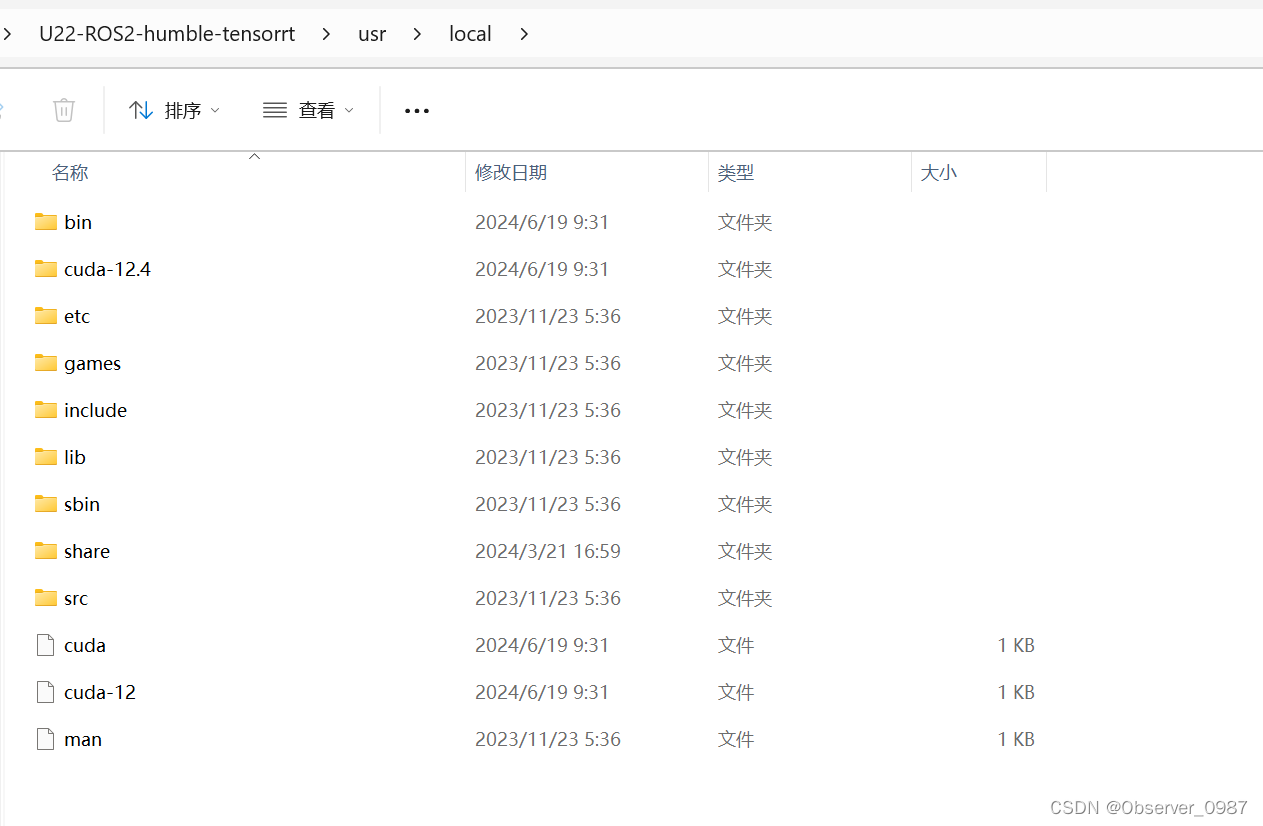Click the cuda file name
Image resolution: width=1263 pixels, height=826 pixels.
tap(85, 645)
